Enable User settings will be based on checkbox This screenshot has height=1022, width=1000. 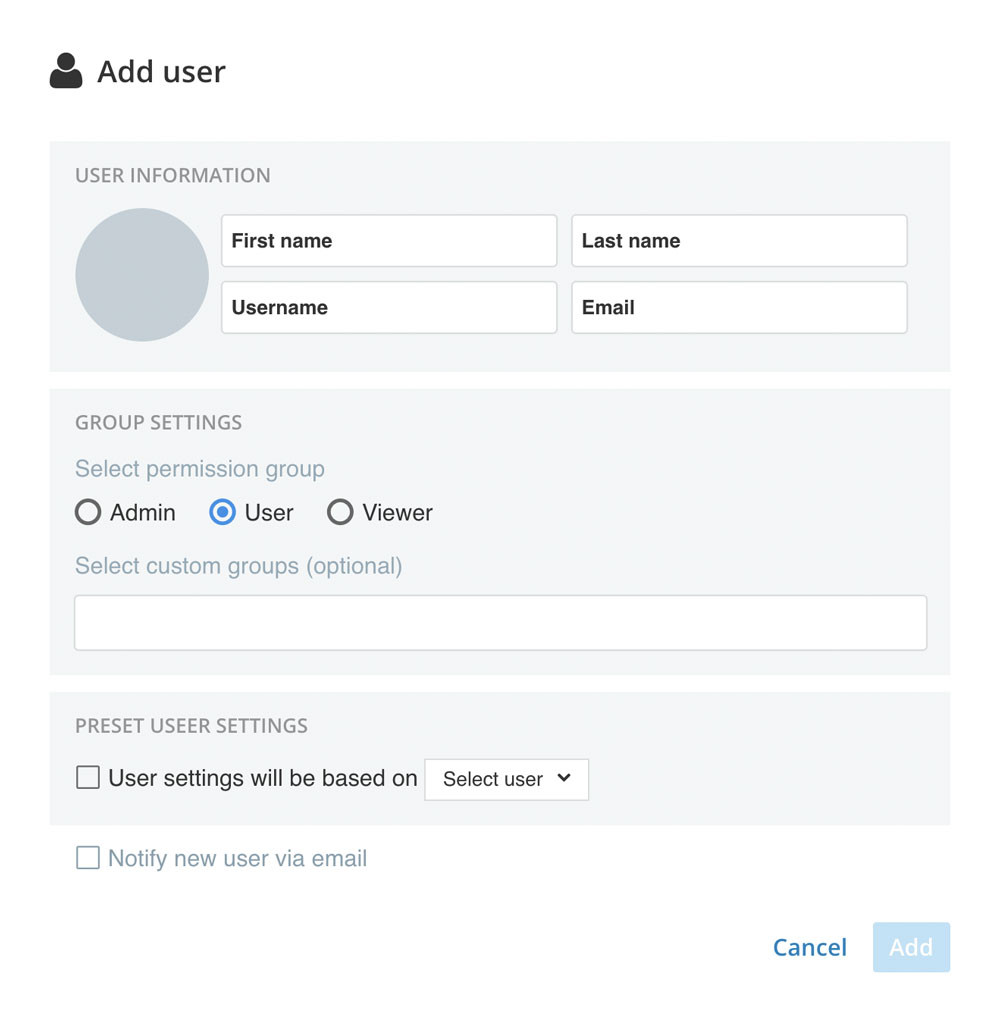click(88, 778)
